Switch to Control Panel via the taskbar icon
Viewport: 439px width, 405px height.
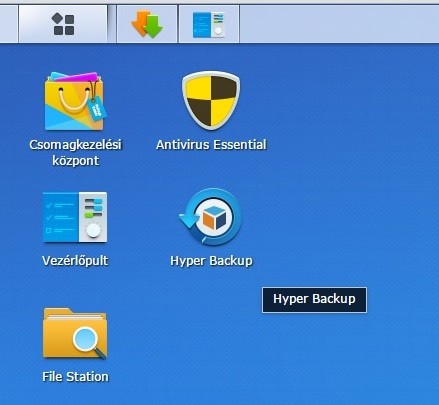coord(209,24)
